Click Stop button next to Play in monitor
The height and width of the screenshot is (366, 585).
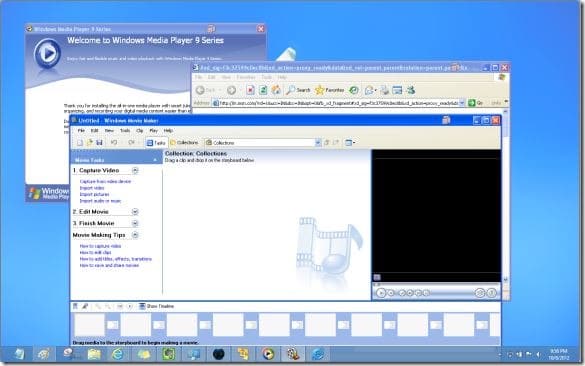pos(391,293)
